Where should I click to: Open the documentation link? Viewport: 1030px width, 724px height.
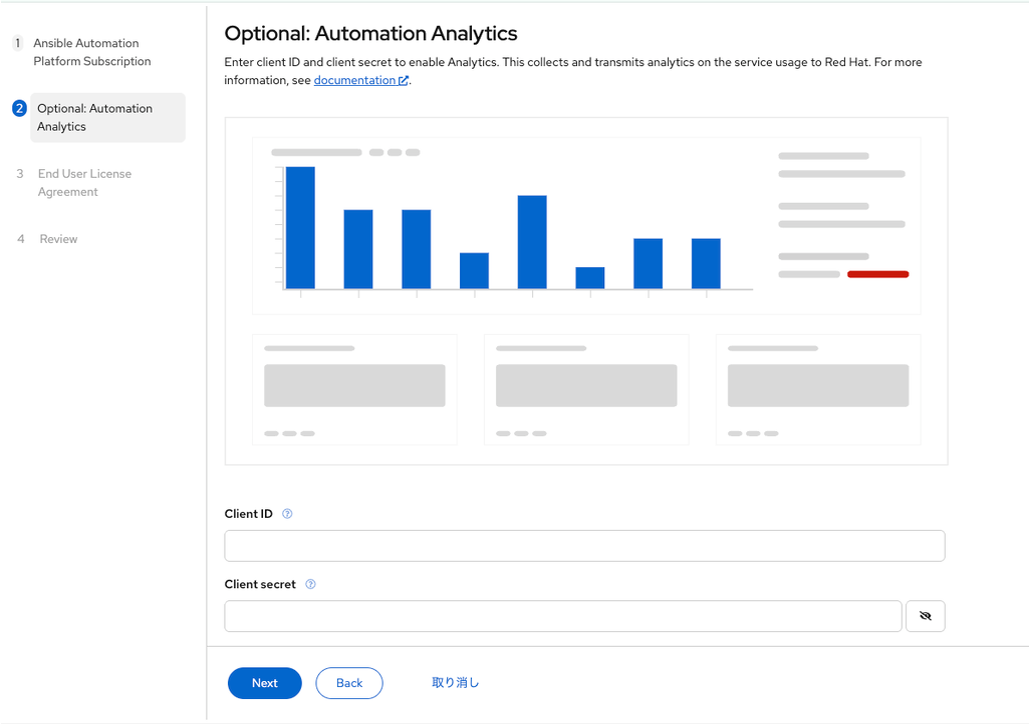tap(361, 80)
